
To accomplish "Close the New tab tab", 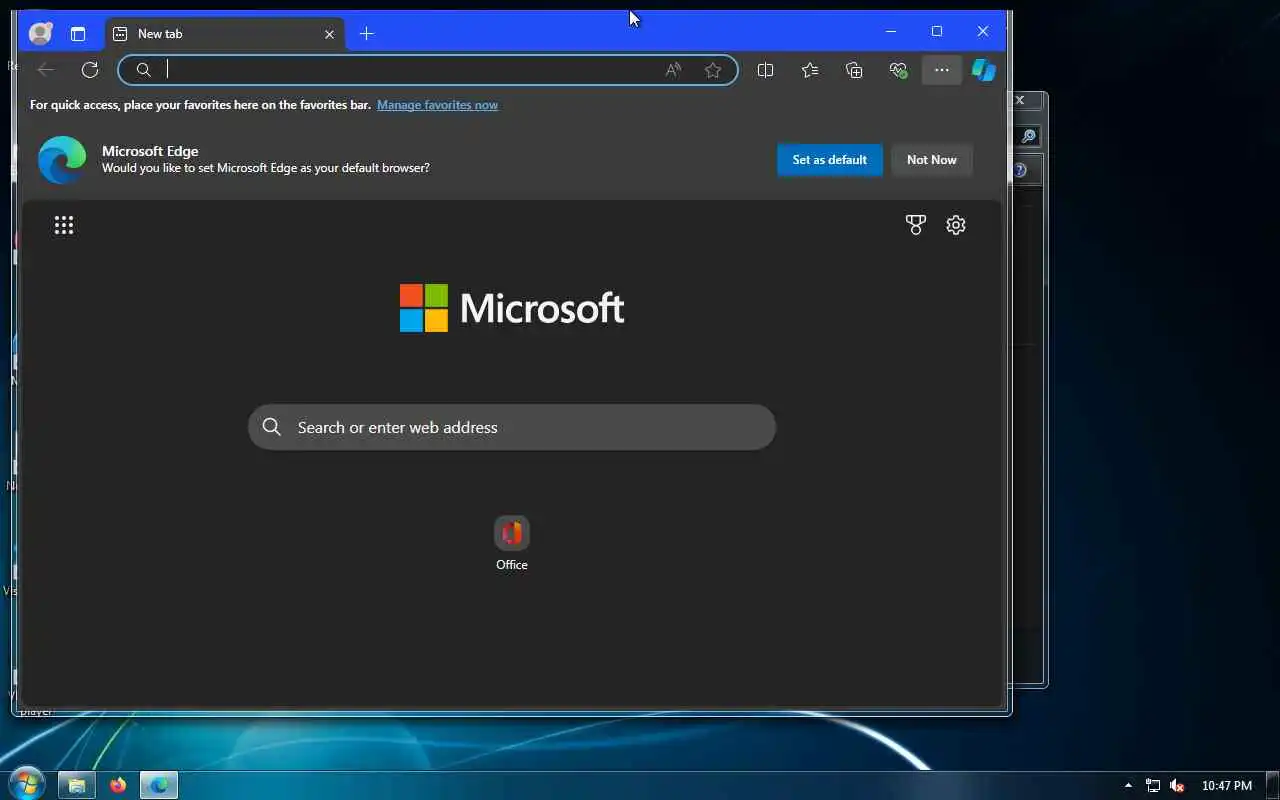I will [x=329, y=34].
